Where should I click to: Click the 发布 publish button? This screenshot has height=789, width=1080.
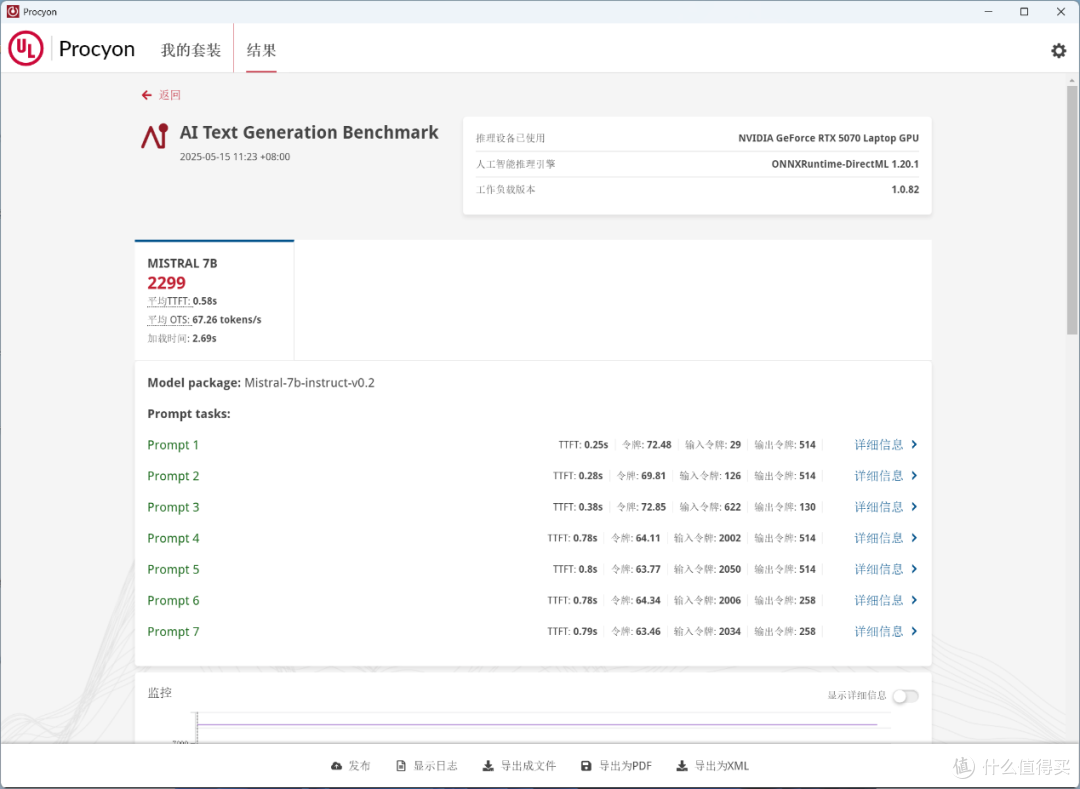pos(351,766)
